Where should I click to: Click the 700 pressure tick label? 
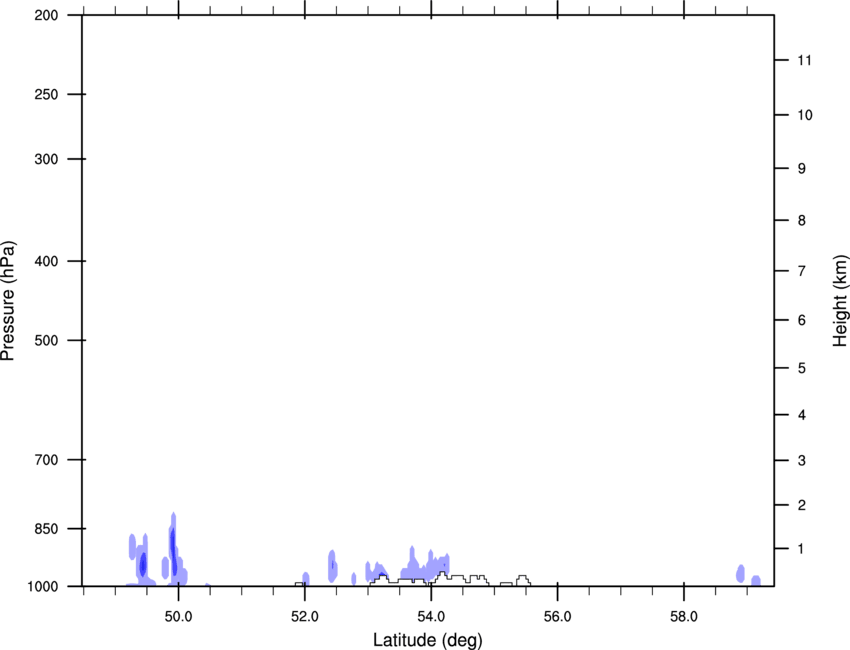(46, 460)
